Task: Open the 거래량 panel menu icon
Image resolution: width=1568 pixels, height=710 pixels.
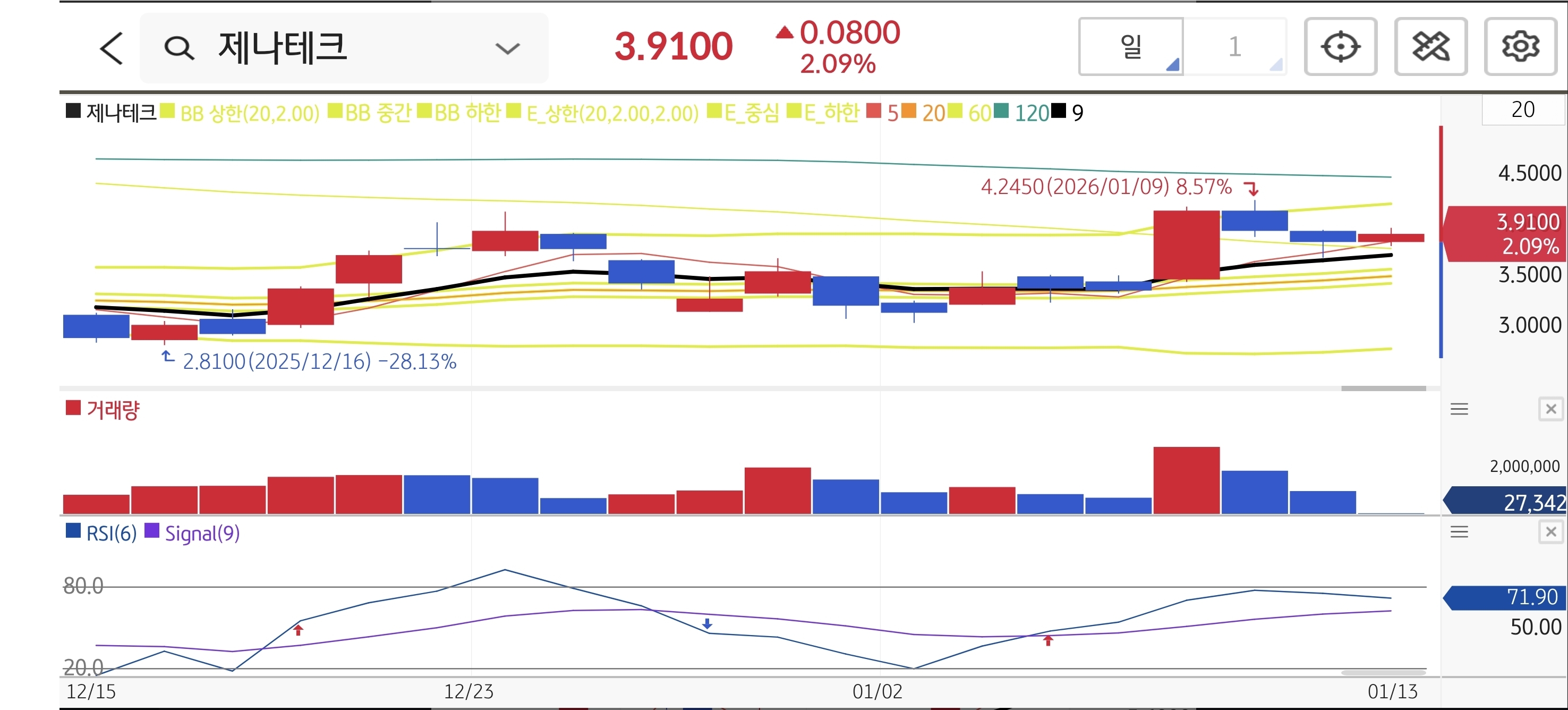Action: coord(1459,409)
